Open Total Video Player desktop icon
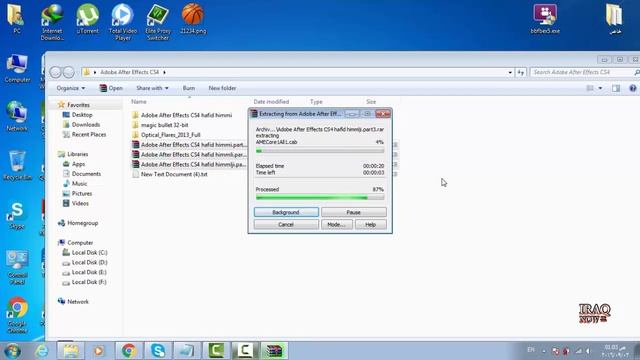 pyautogui.click(x=122, y=22)
